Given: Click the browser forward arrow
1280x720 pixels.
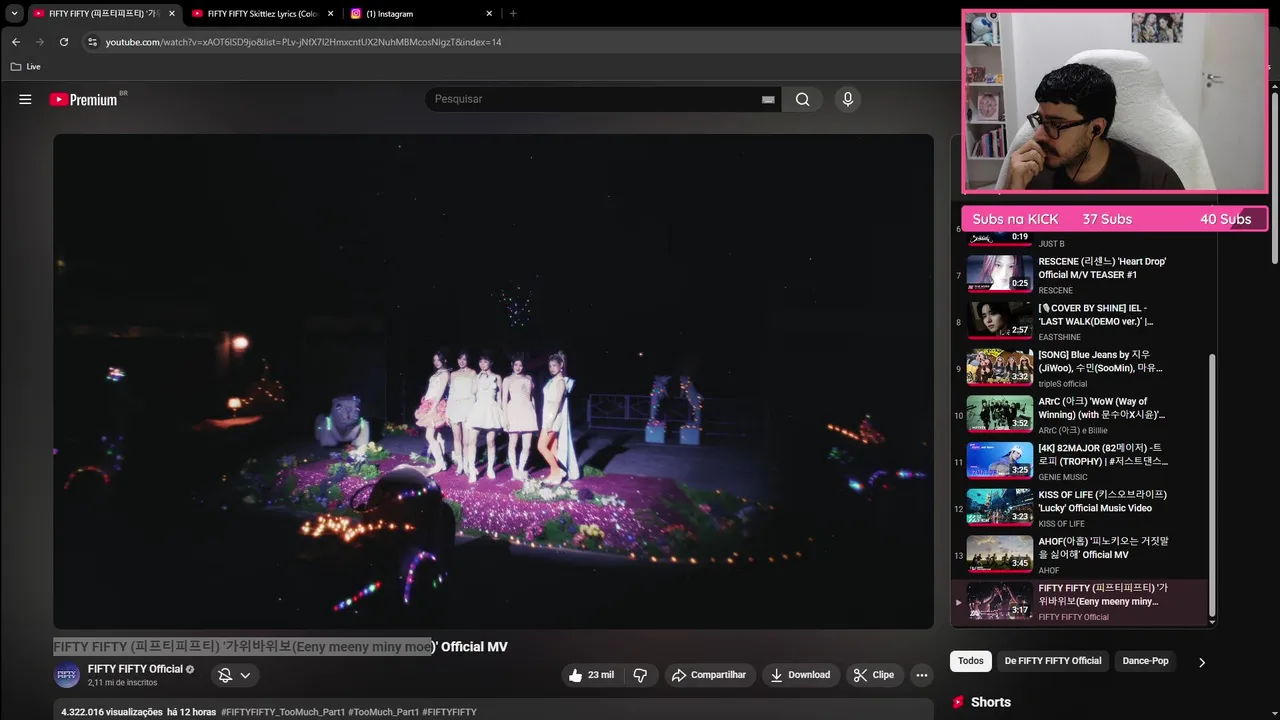Looking at the screenshot, I should click(39, 42).
